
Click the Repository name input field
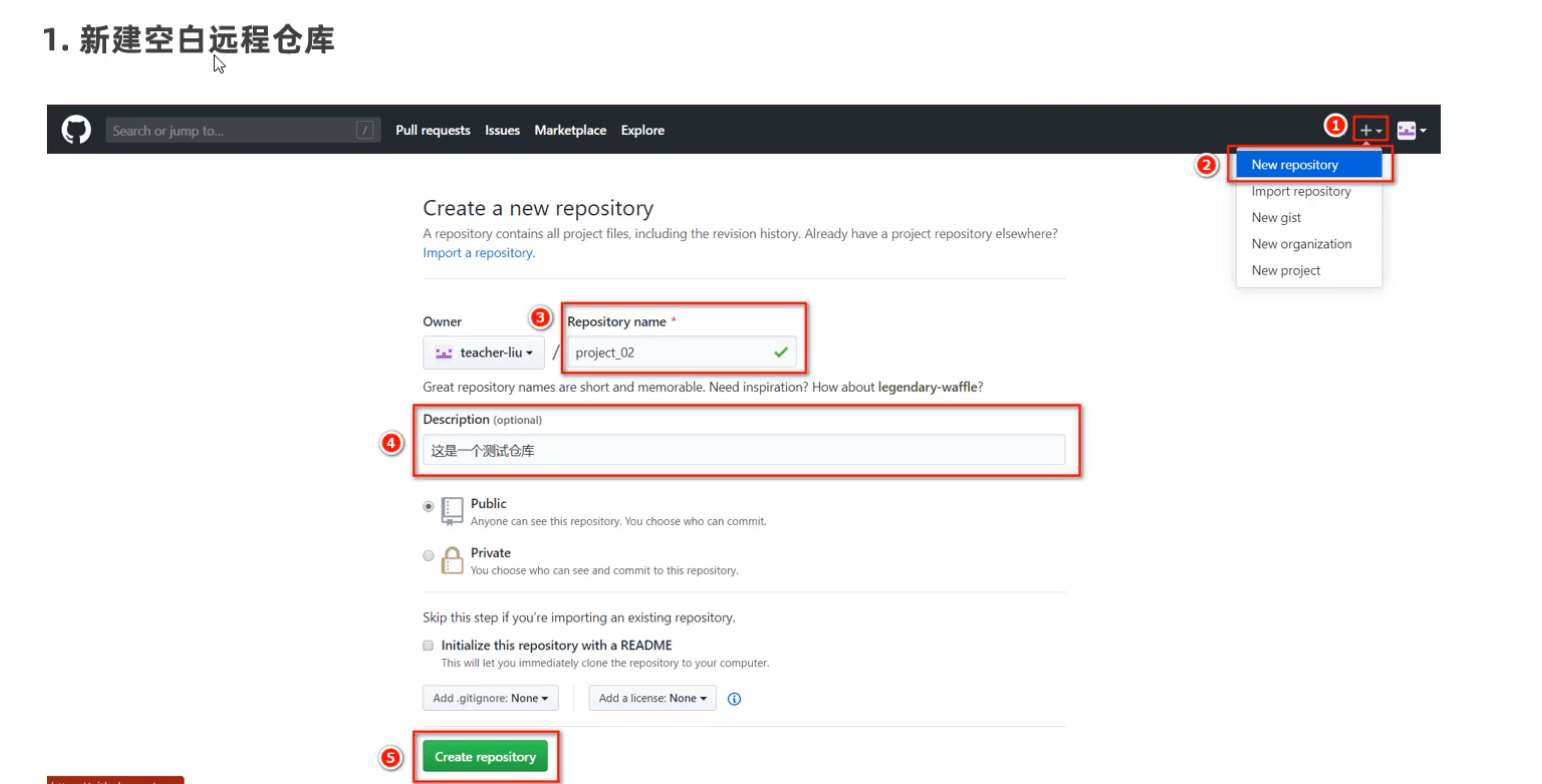pos(681,352)
